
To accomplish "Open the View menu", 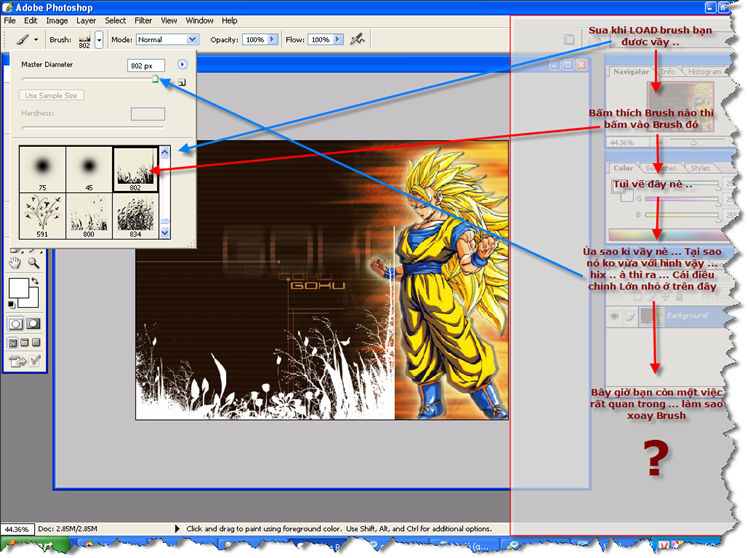I will [169, 20].
